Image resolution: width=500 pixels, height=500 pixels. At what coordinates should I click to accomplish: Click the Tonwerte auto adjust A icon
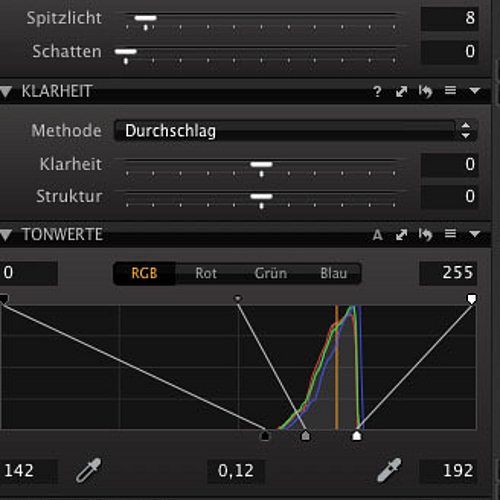[377, 235]
